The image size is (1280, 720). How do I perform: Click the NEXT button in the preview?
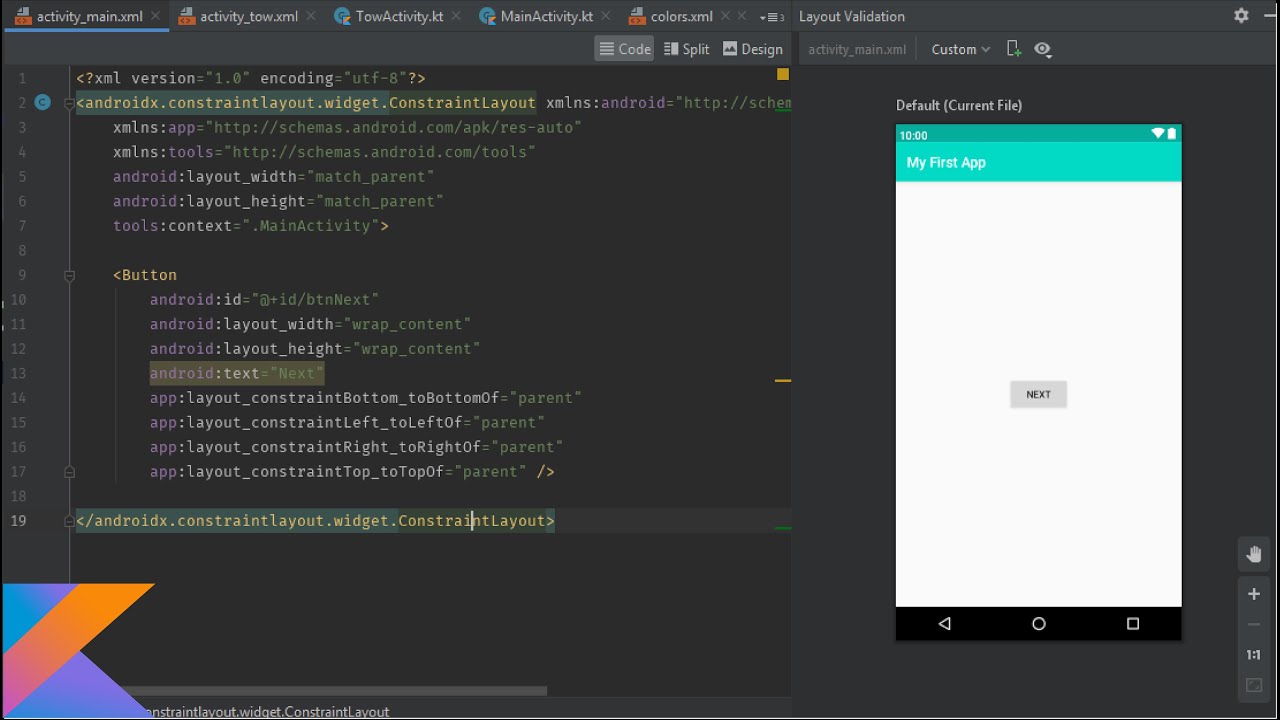point(1038,394)
